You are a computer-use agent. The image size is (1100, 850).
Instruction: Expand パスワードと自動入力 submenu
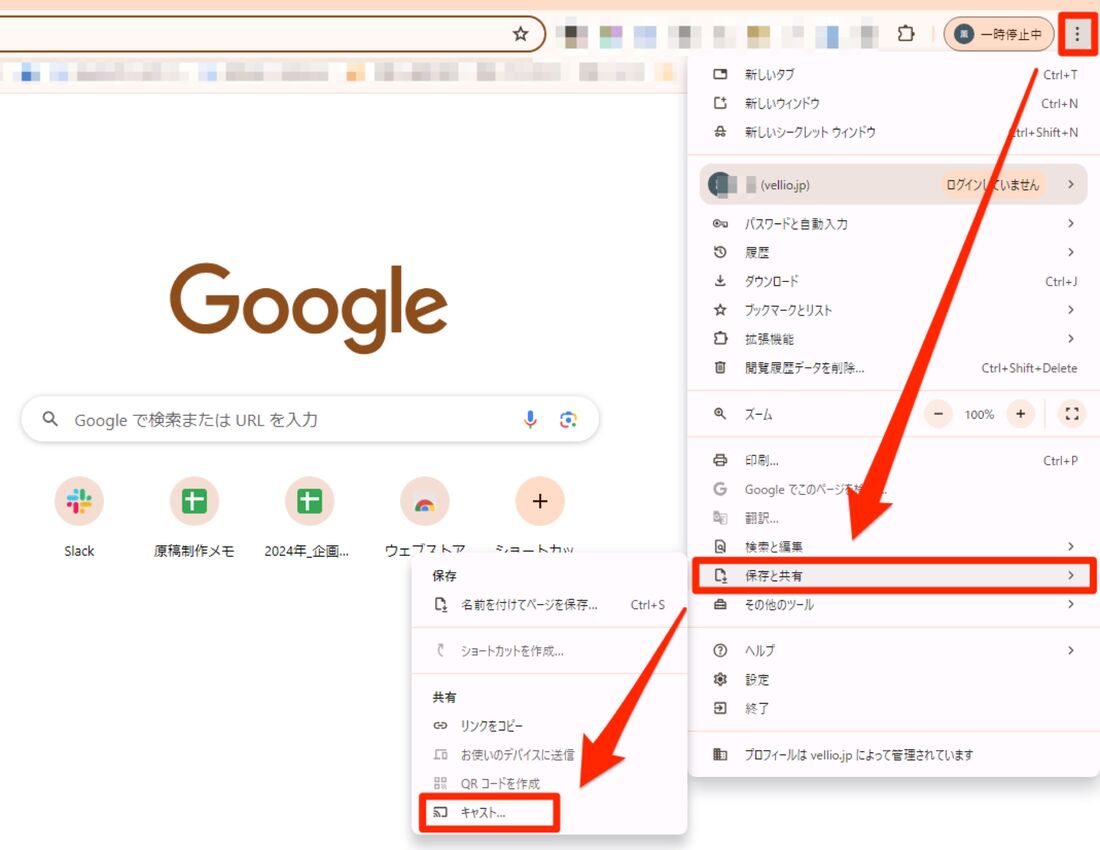pyautogui.click(x=893, y=224)
